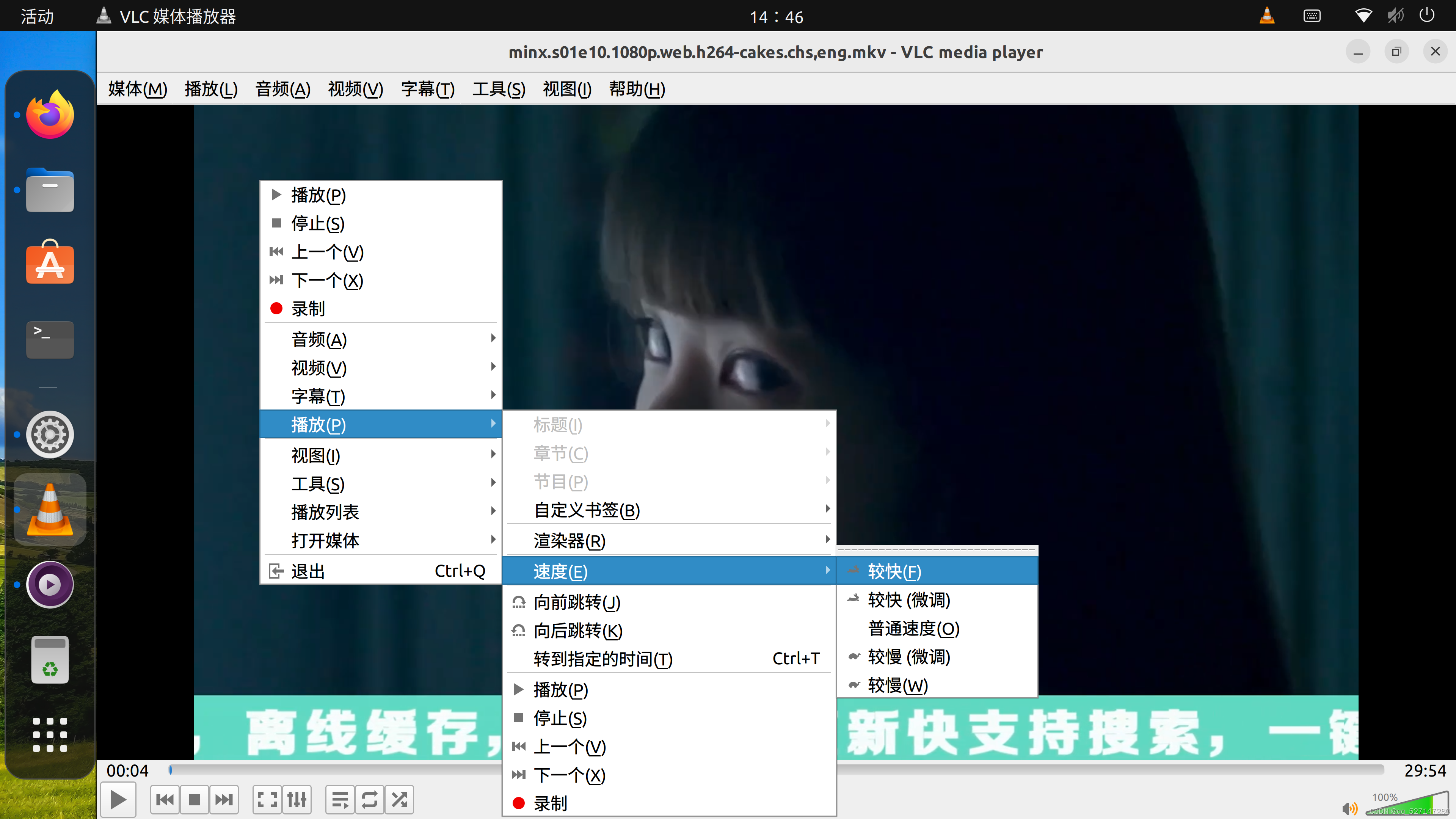Select 停止(S) in second-level playback submenu
Image resolution: width=1456 pixels, height=819 pixels.
669,718
